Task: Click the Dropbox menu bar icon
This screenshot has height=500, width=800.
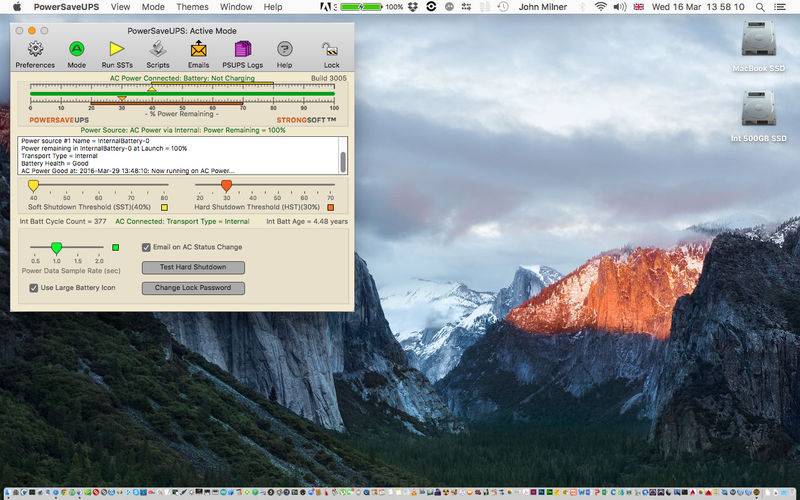Action: 413,7
